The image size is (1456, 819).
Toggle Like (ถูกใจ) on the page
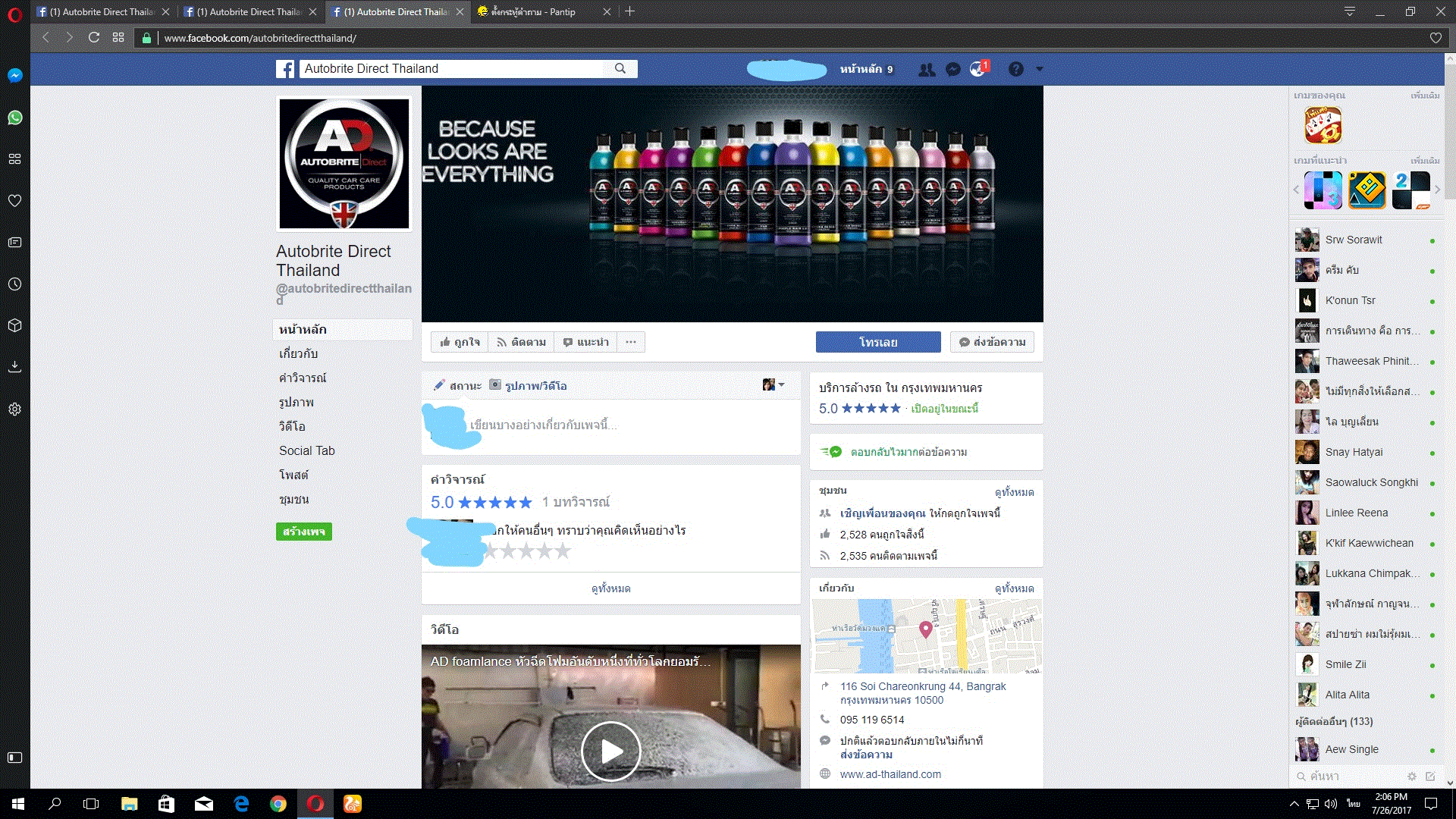pos(460,342)
